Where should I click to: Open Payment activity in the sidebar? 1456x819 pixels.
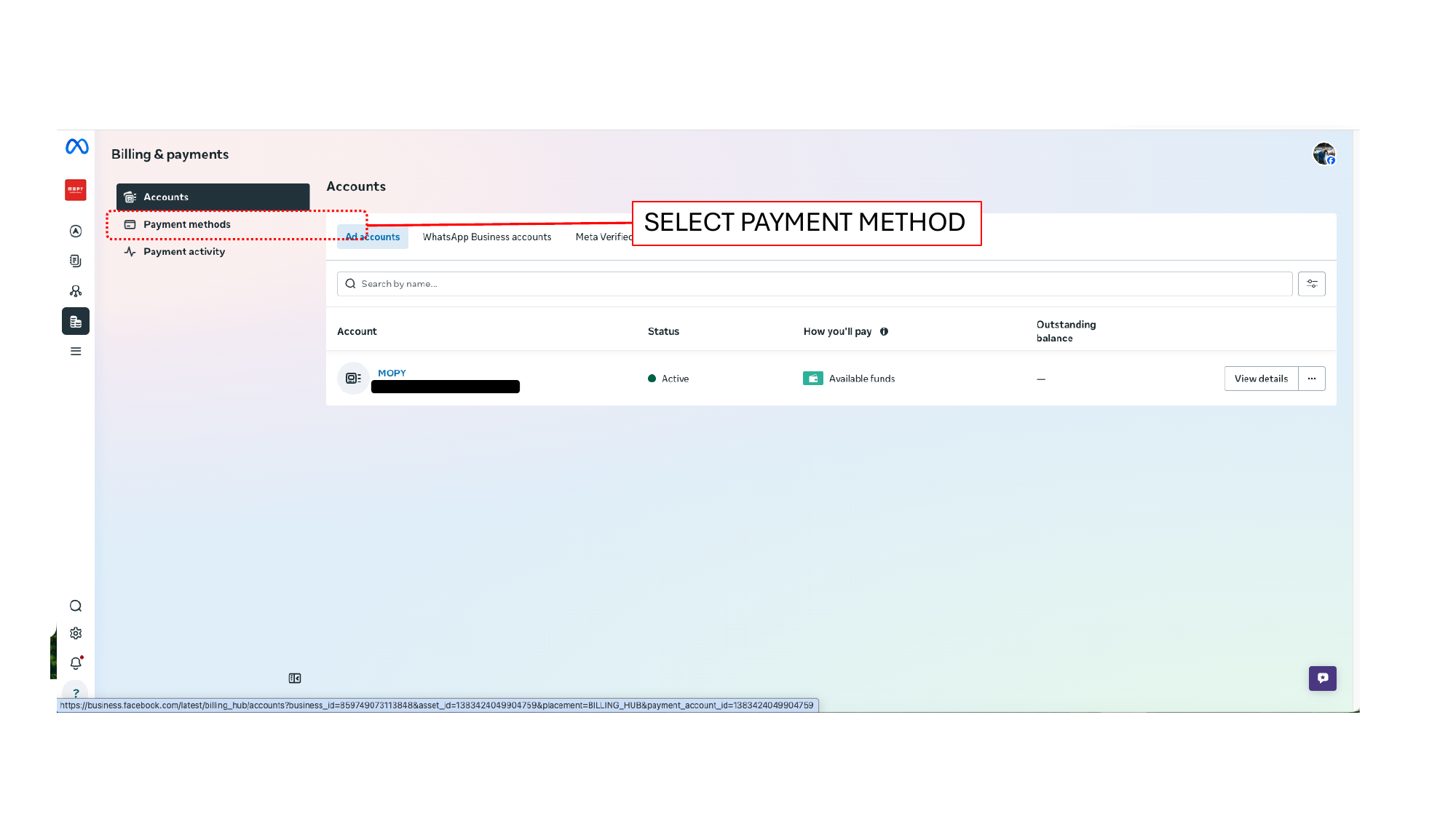183,251
